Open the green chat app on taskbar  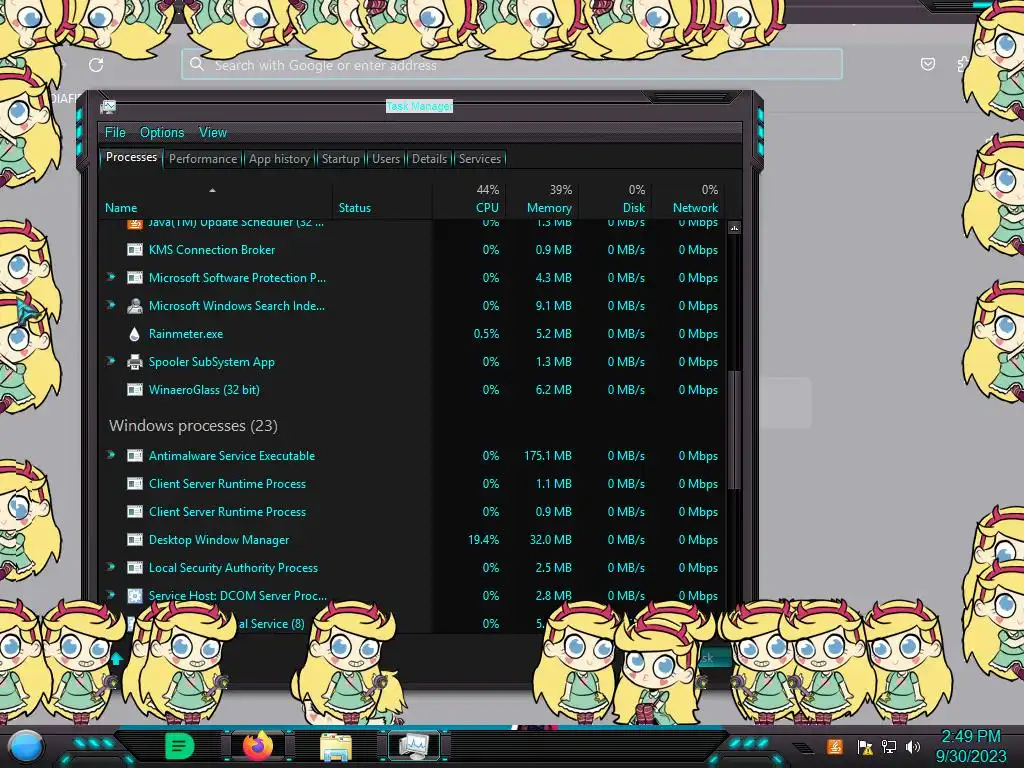pos(179,746)
